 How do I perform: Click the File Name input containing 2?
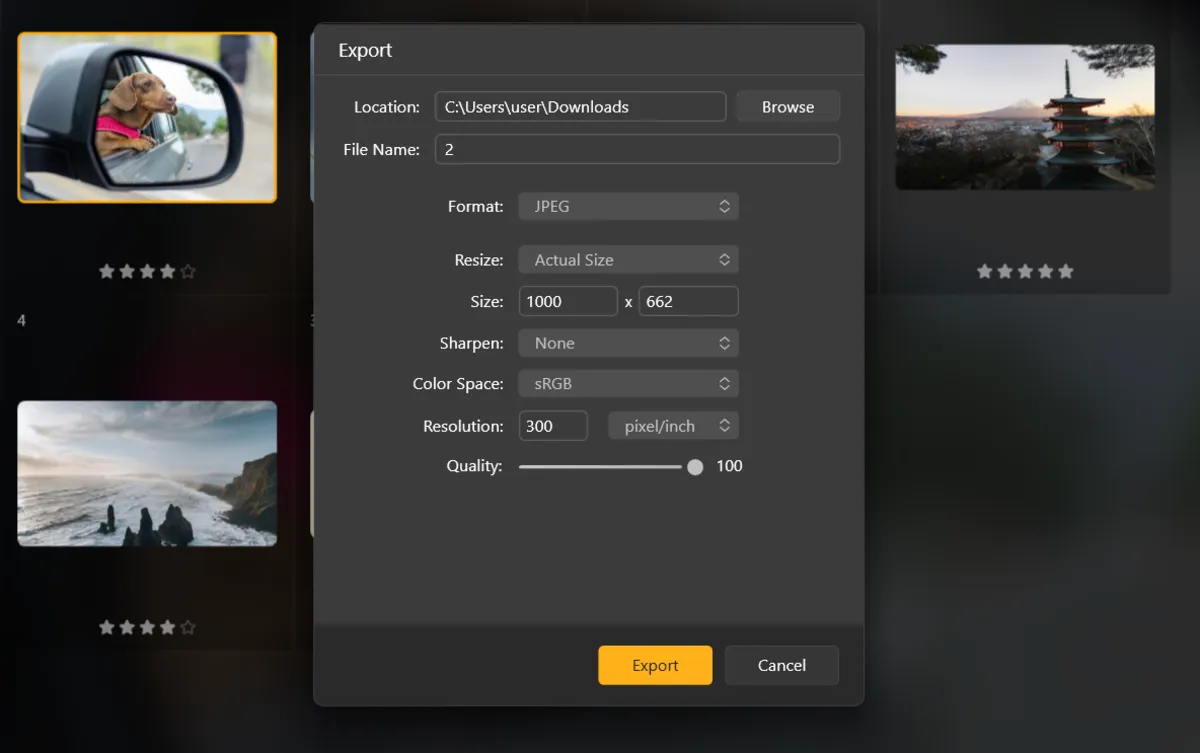[637, 148]
